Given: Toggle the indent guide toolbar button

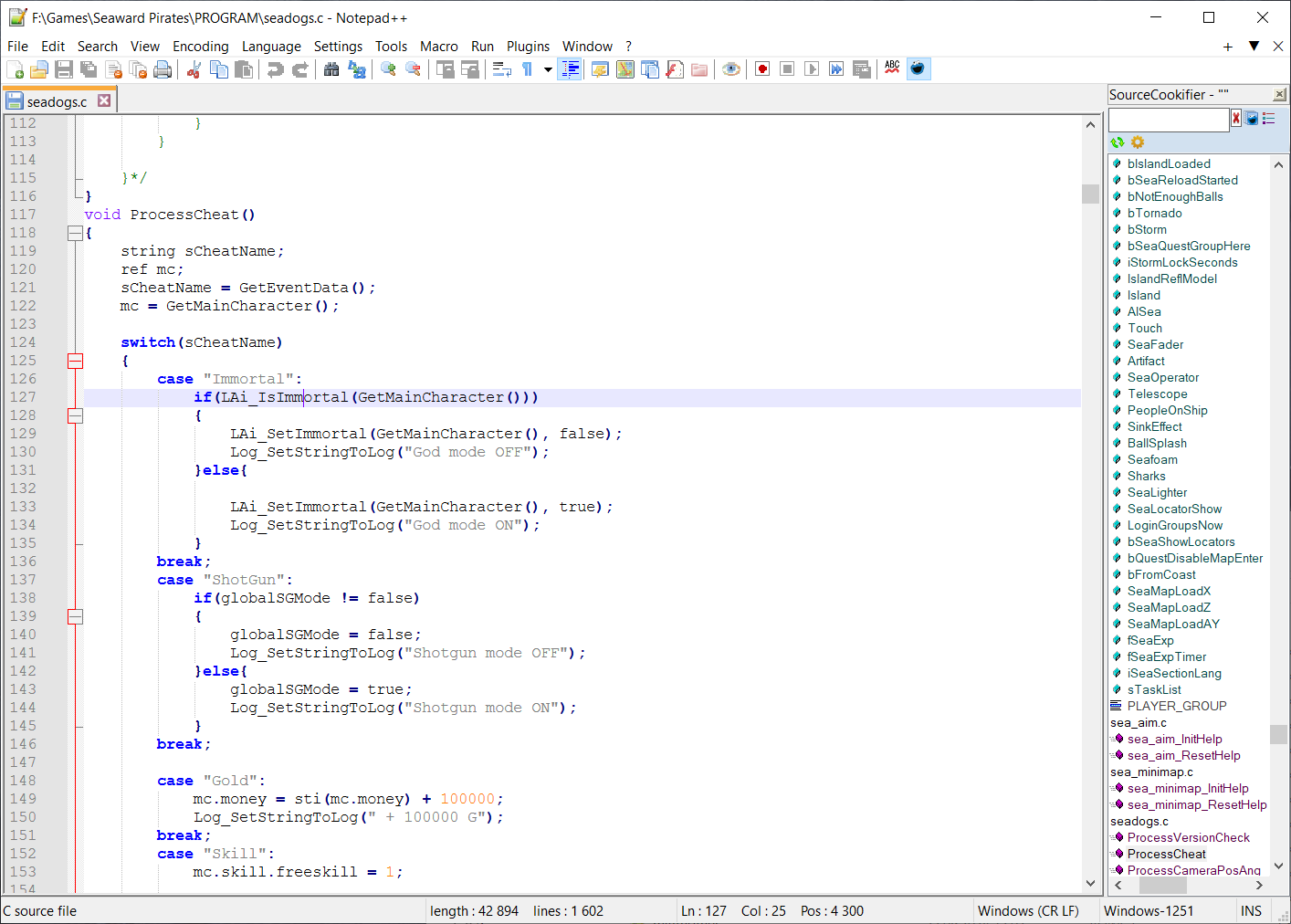Looking at the screenshot, I should 570,69.
